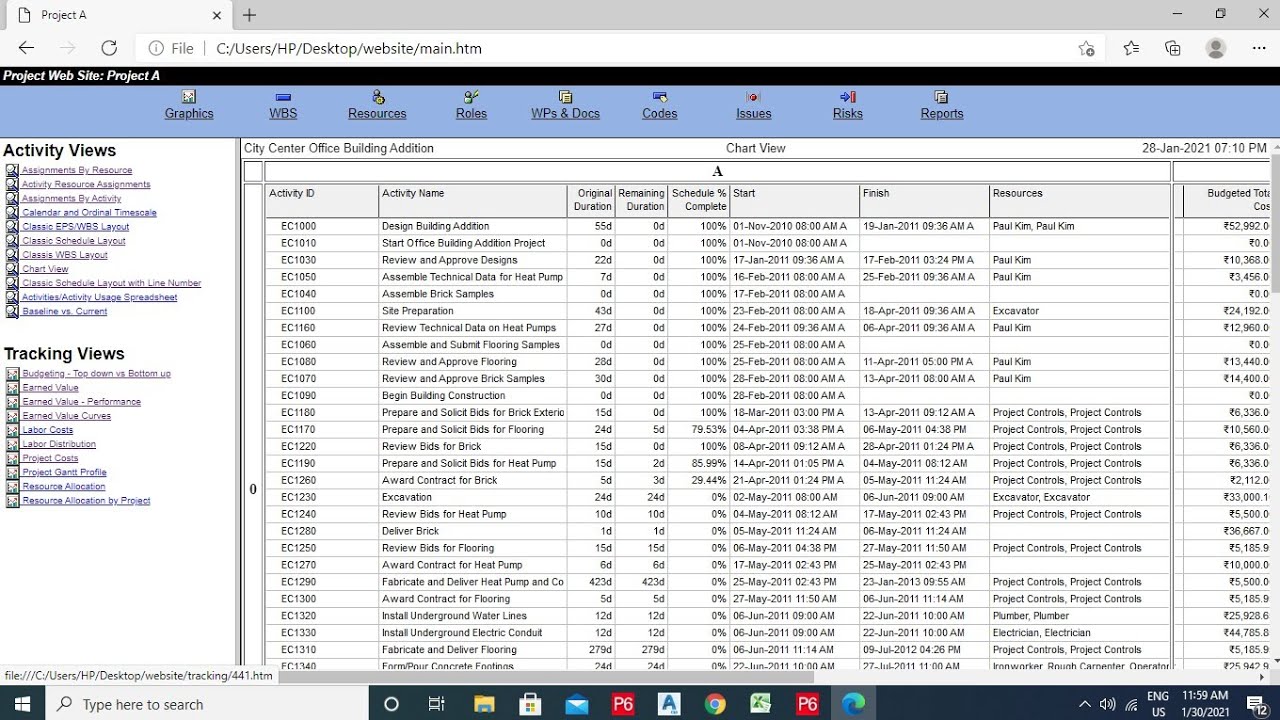Open the Favorites list icon

click(1131, 48)
